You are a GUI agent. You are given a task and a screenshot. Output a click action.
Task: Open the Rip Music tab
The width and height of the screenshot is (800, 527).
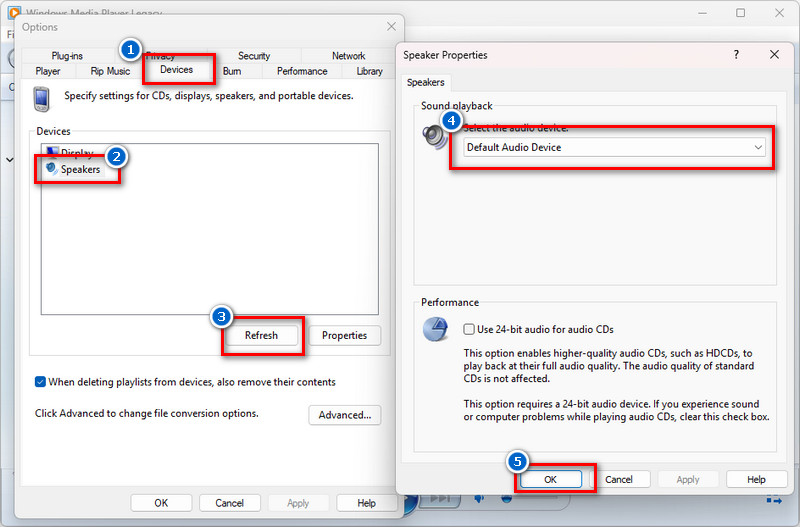tap(110, 71)
